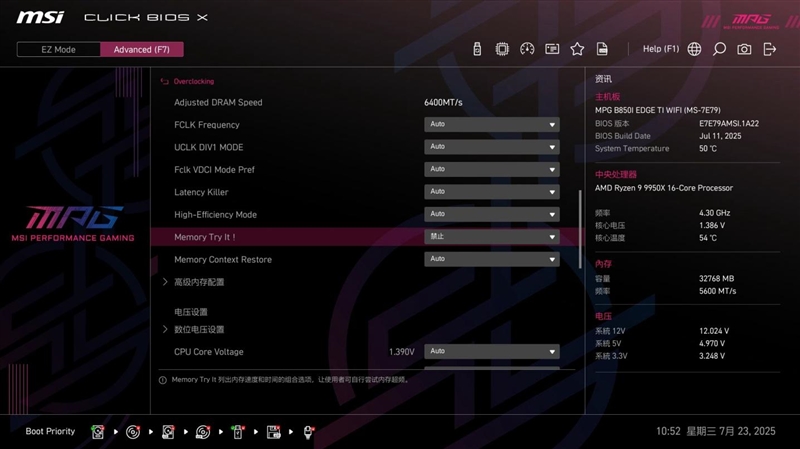Change language with the globe icon

[x=694, y=49]
